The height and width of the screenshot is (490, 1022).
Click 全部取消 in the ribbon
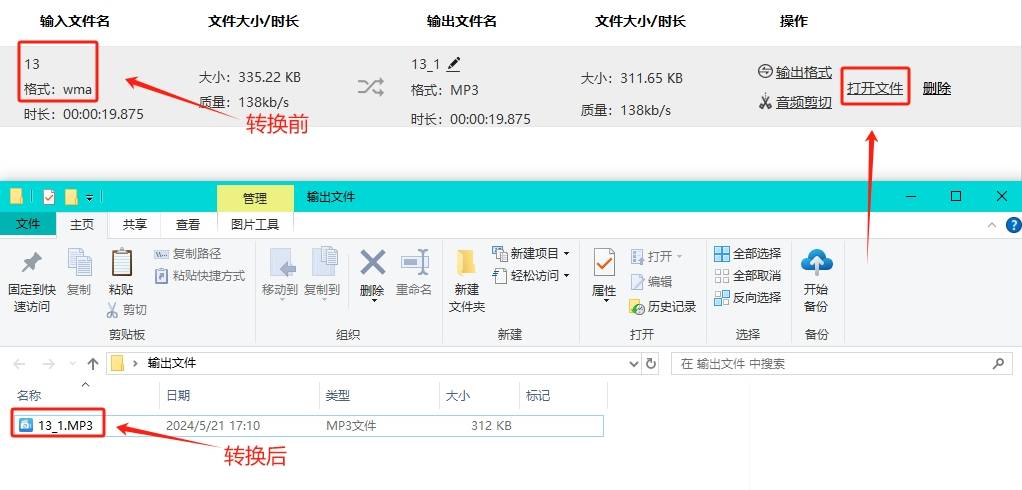[748, 276]
